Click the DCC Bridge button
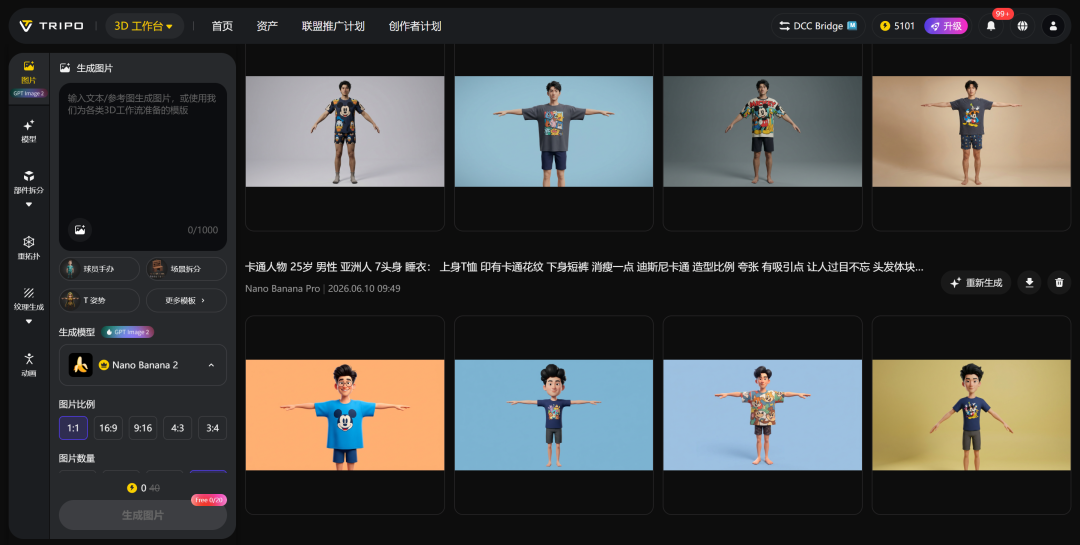This screenshot has width=1080, height=545. pos(818,26)
